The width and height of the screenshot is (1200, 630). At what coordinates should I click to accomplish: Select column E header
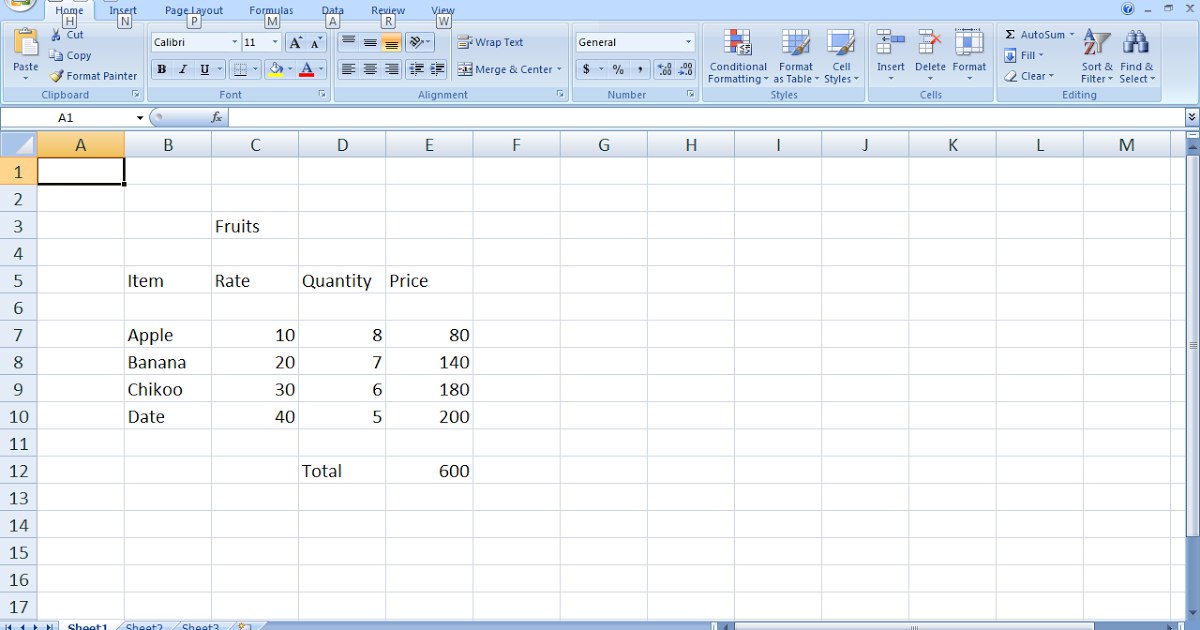[x=429, y=145]
